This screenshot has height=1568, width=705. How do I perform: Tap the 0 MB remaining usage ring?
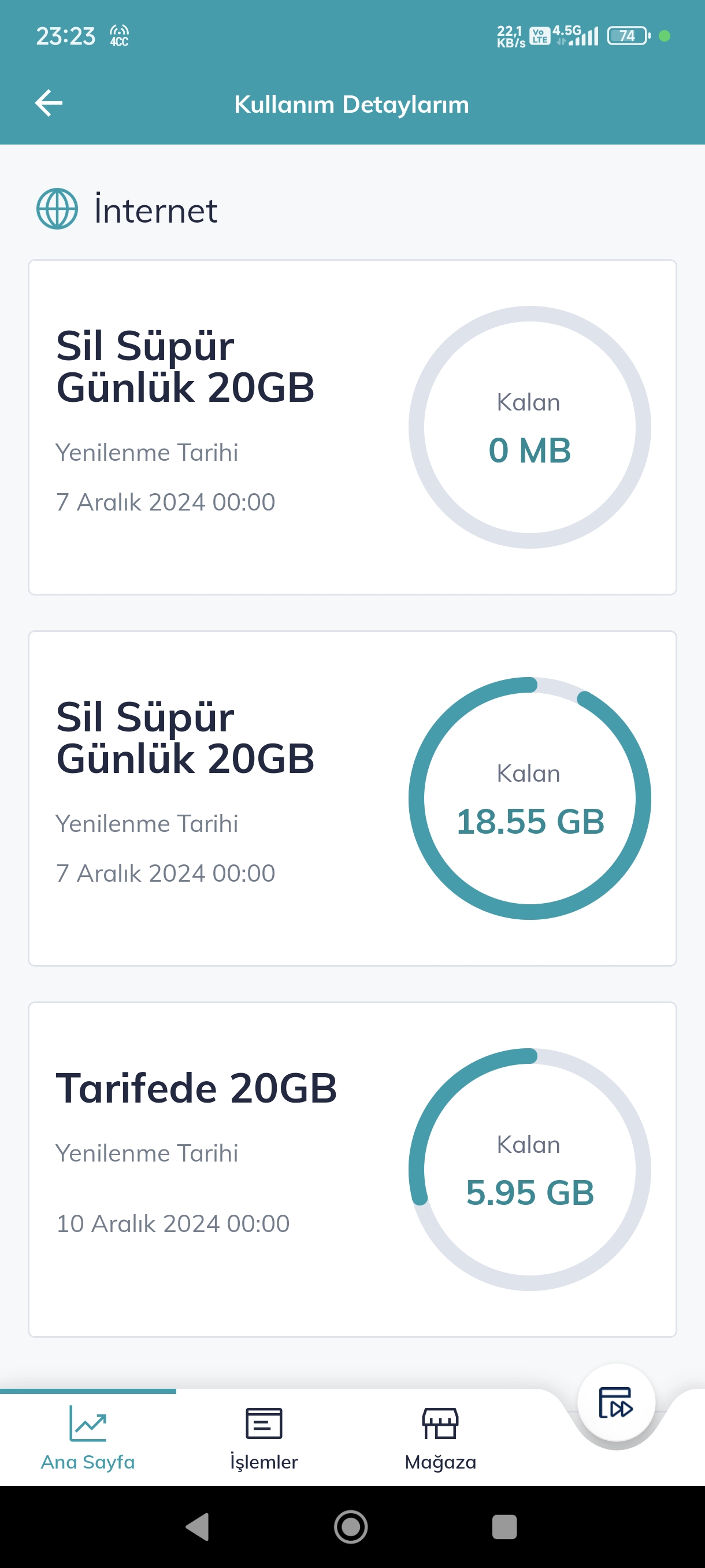pyautogui.click(x=529, y=427)
